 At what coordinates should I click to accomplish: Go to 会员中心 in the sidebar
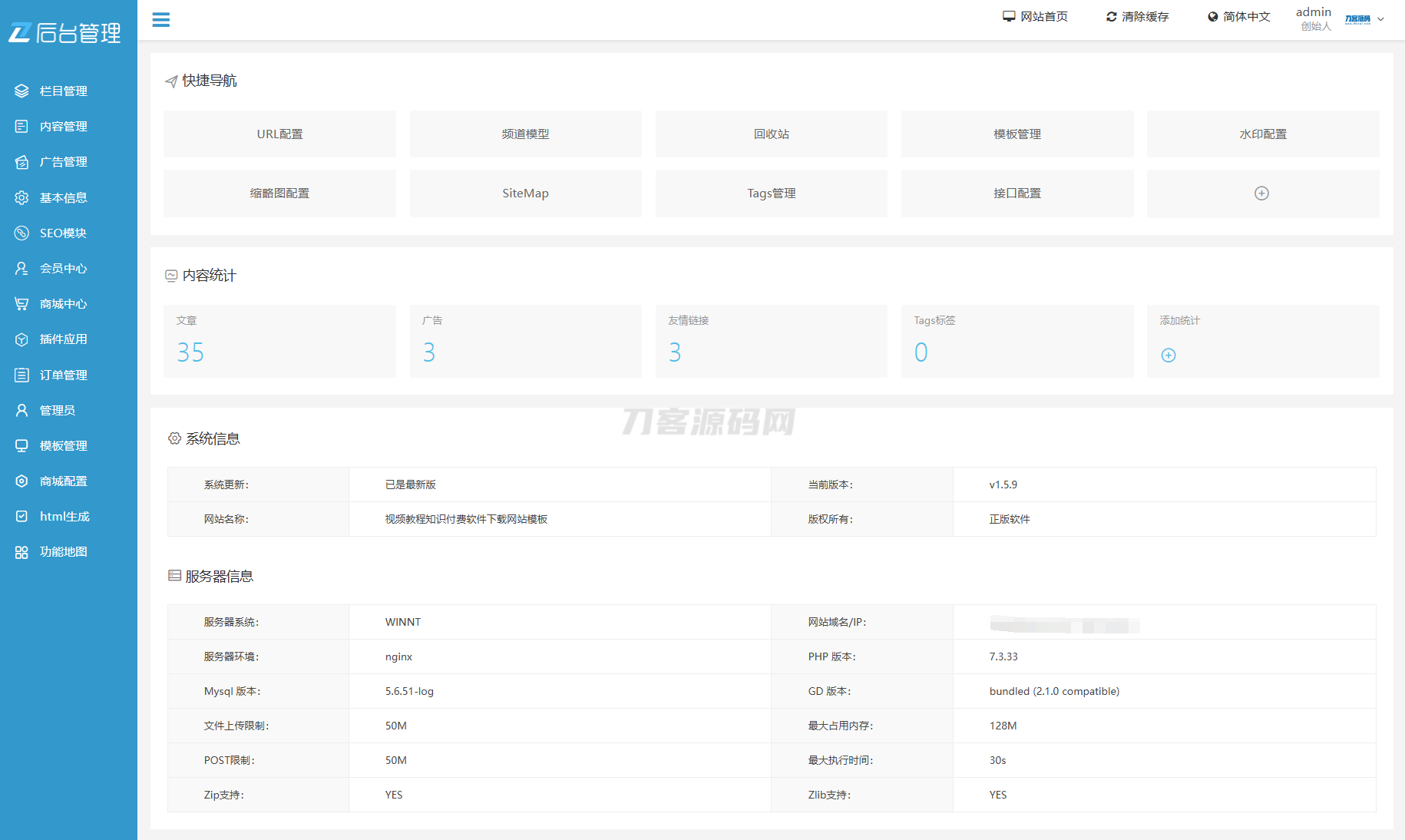[63, 269]
